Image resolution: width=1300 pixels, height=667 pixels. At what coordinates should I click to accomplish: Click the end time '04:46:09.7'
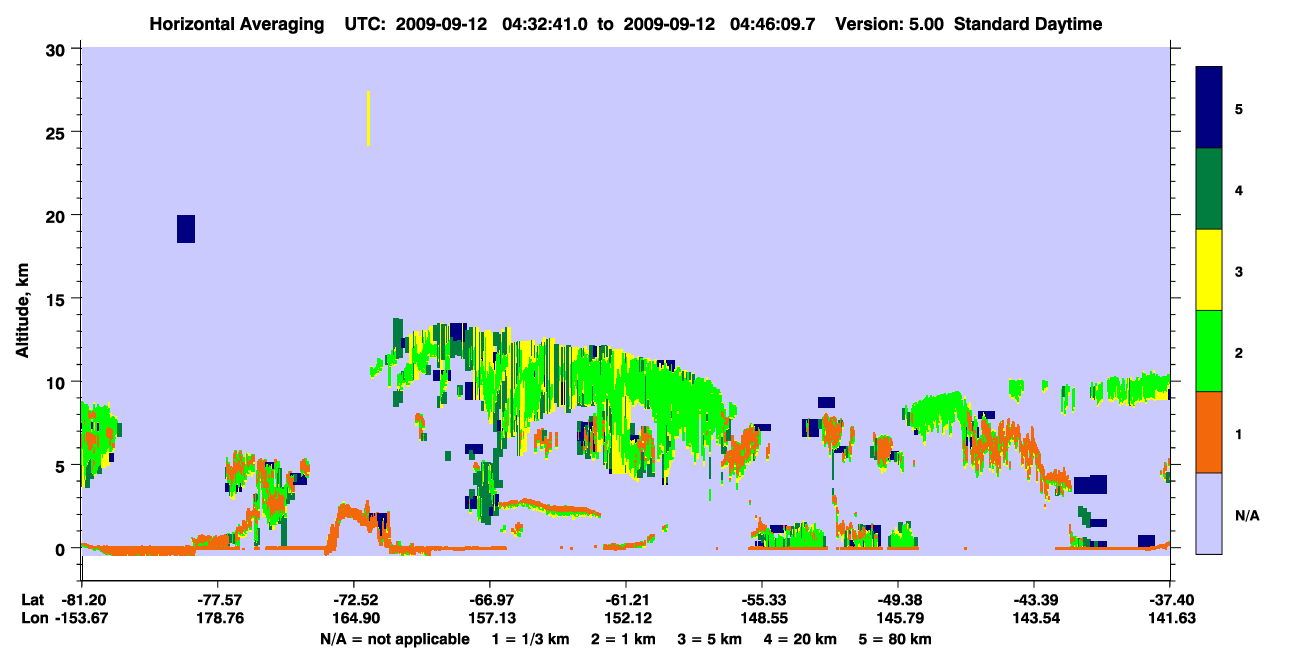point(772,24)
